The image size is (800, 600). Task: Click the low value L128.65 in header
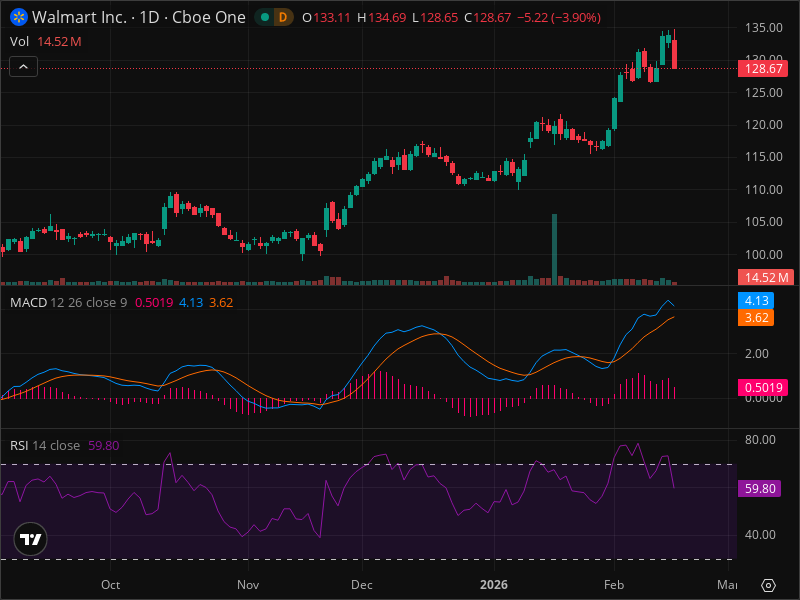click(x=435, y=17)
